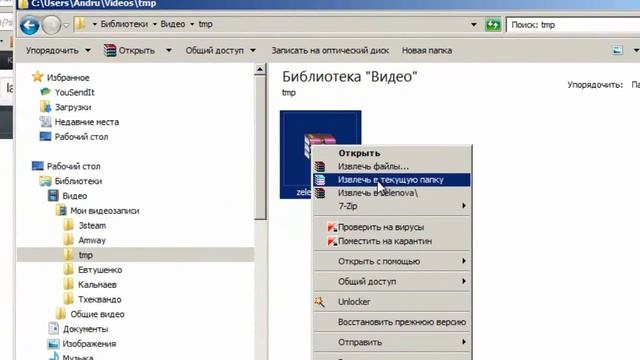Image resolution: width=640 pixels, height=360 pixels.
Task: Click the navigation pane scroll-up arrow
Action: pyautogui.click(x=260, y=69)
